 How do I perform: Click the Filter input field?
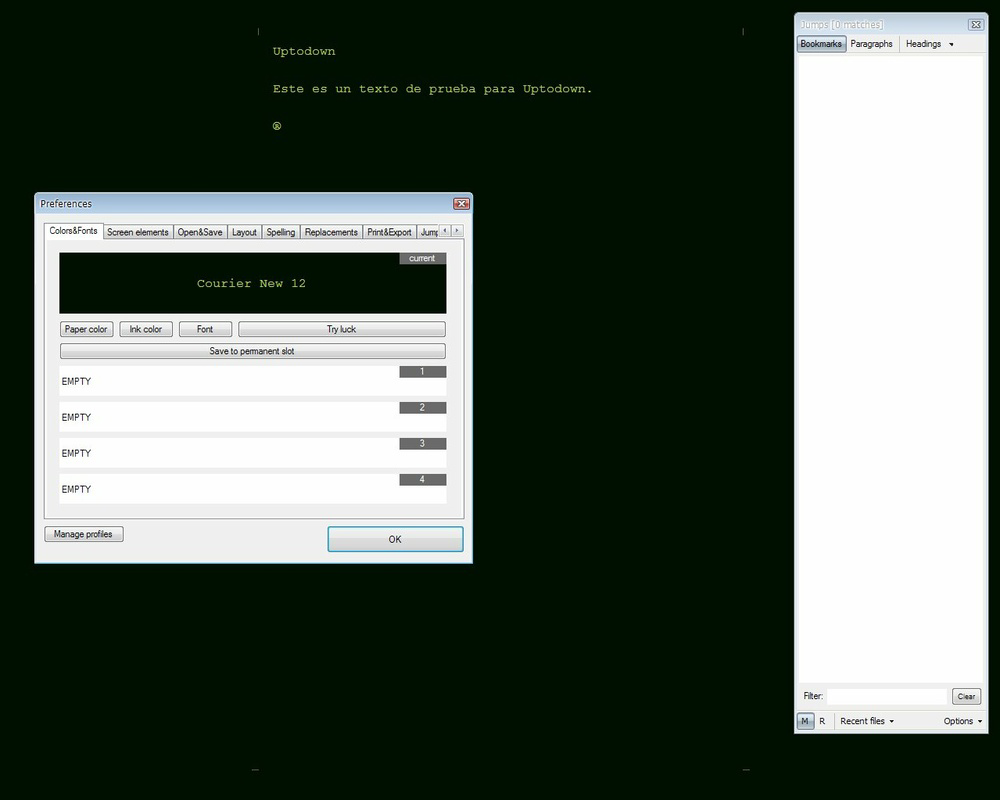point(887,696)
